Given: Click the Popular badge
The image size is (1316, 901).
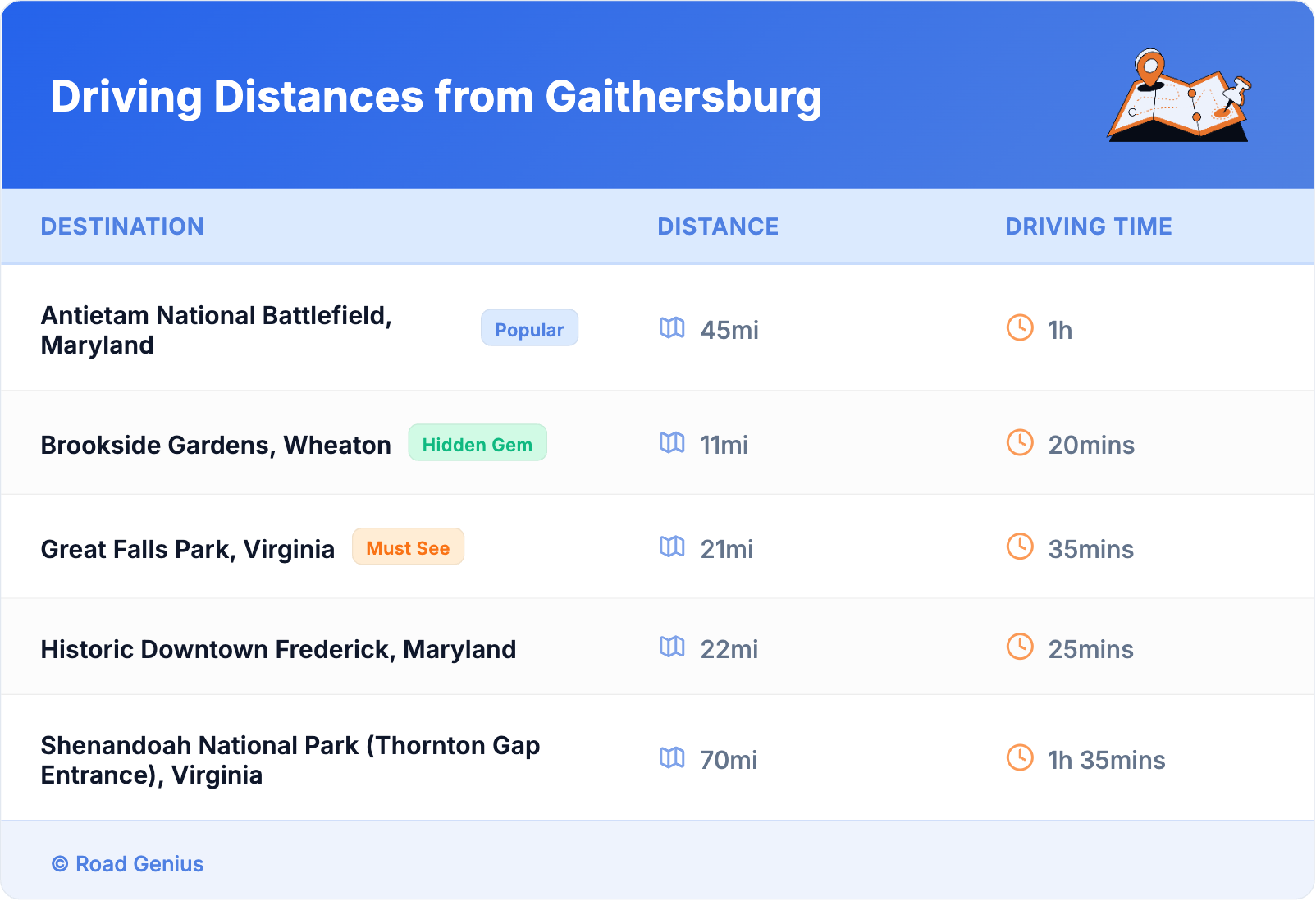Looking at the screenshot, I should pyautogui.click(x=529, y=328).
